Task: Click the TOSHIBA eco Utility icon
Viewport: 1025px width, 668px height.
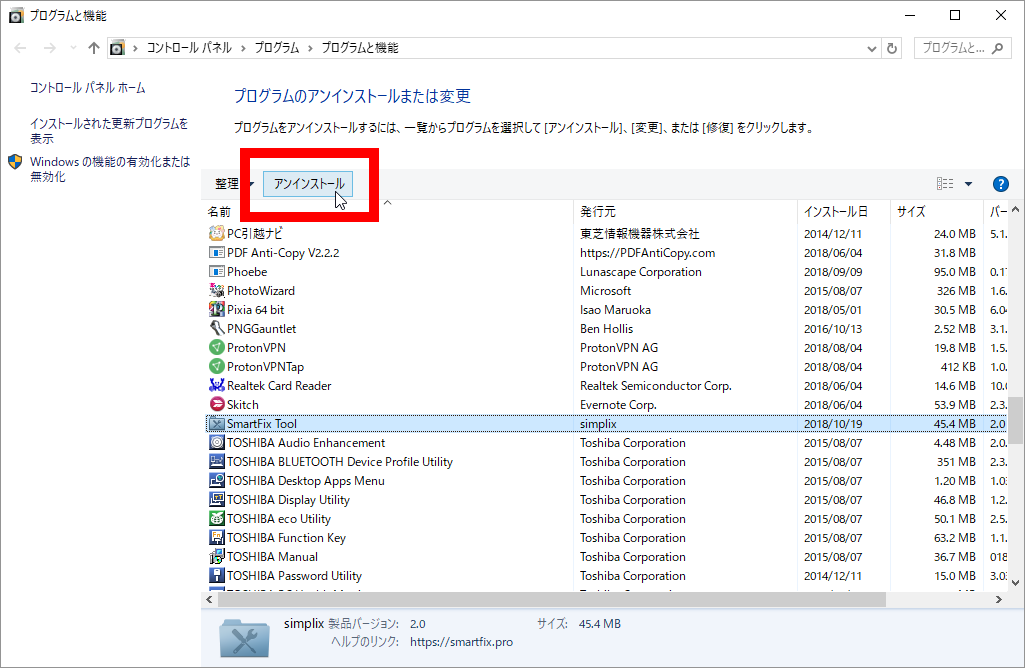Action: click(216, 518)
